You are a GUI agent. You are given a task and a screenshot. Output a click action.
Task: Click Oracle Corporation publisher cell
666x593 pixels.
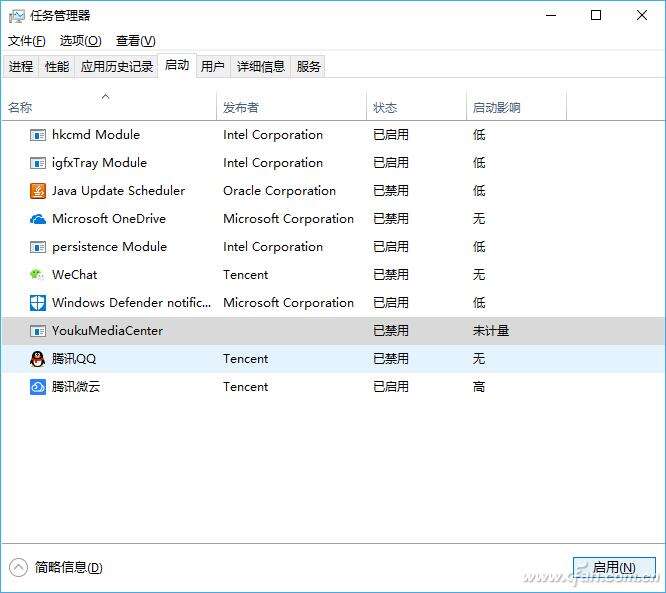pos(279,191)
